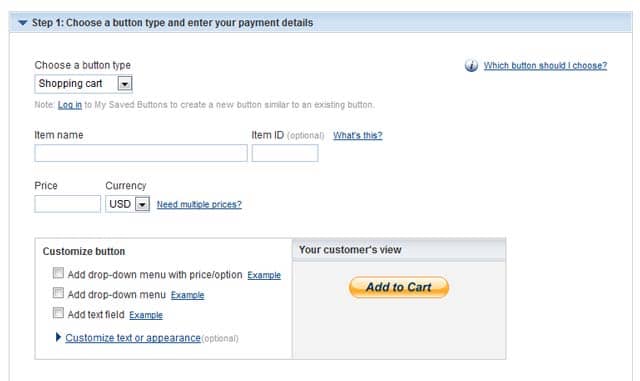Open Need multiple prices link
Image resolution: width=640 pixels, height=381 pixels.
tap(199, 204)
